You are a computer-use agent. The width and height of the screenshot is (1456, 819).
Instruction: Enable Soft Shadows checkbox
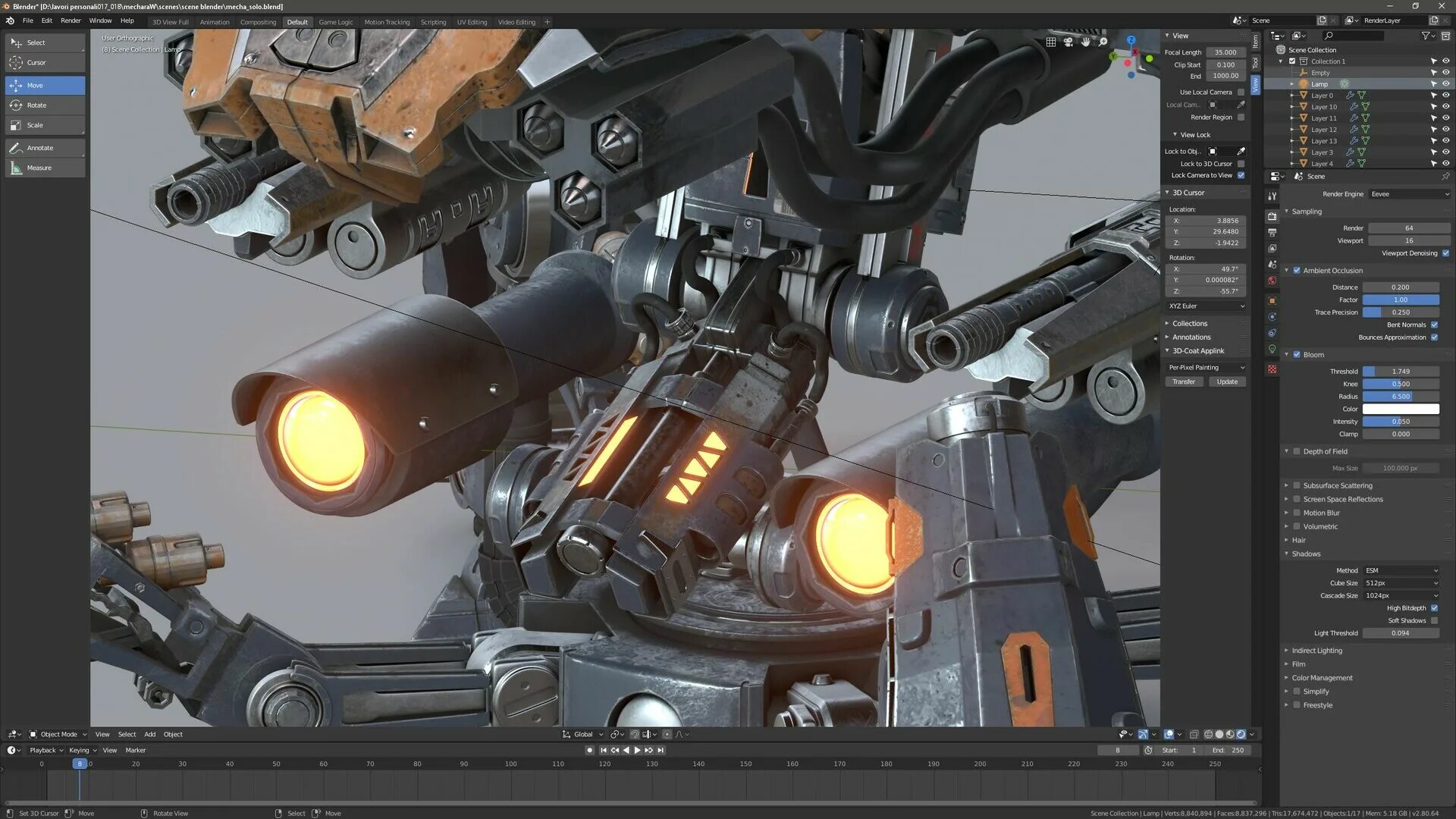[1434, 620]
